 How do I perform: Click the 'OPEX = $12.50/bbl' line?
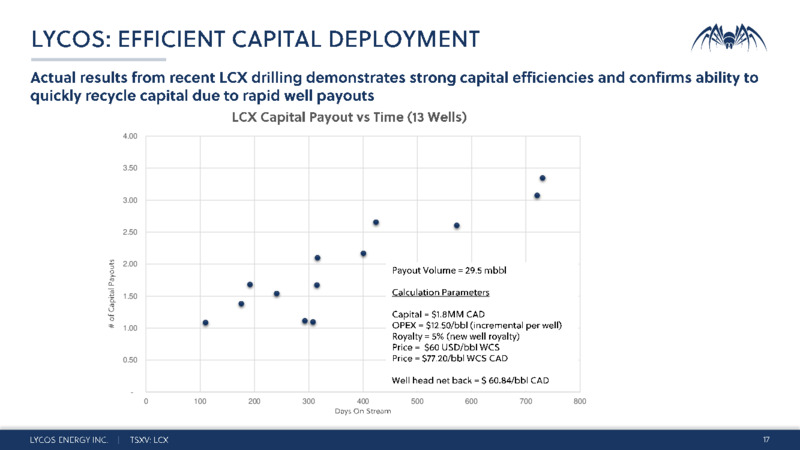[477, 326]
